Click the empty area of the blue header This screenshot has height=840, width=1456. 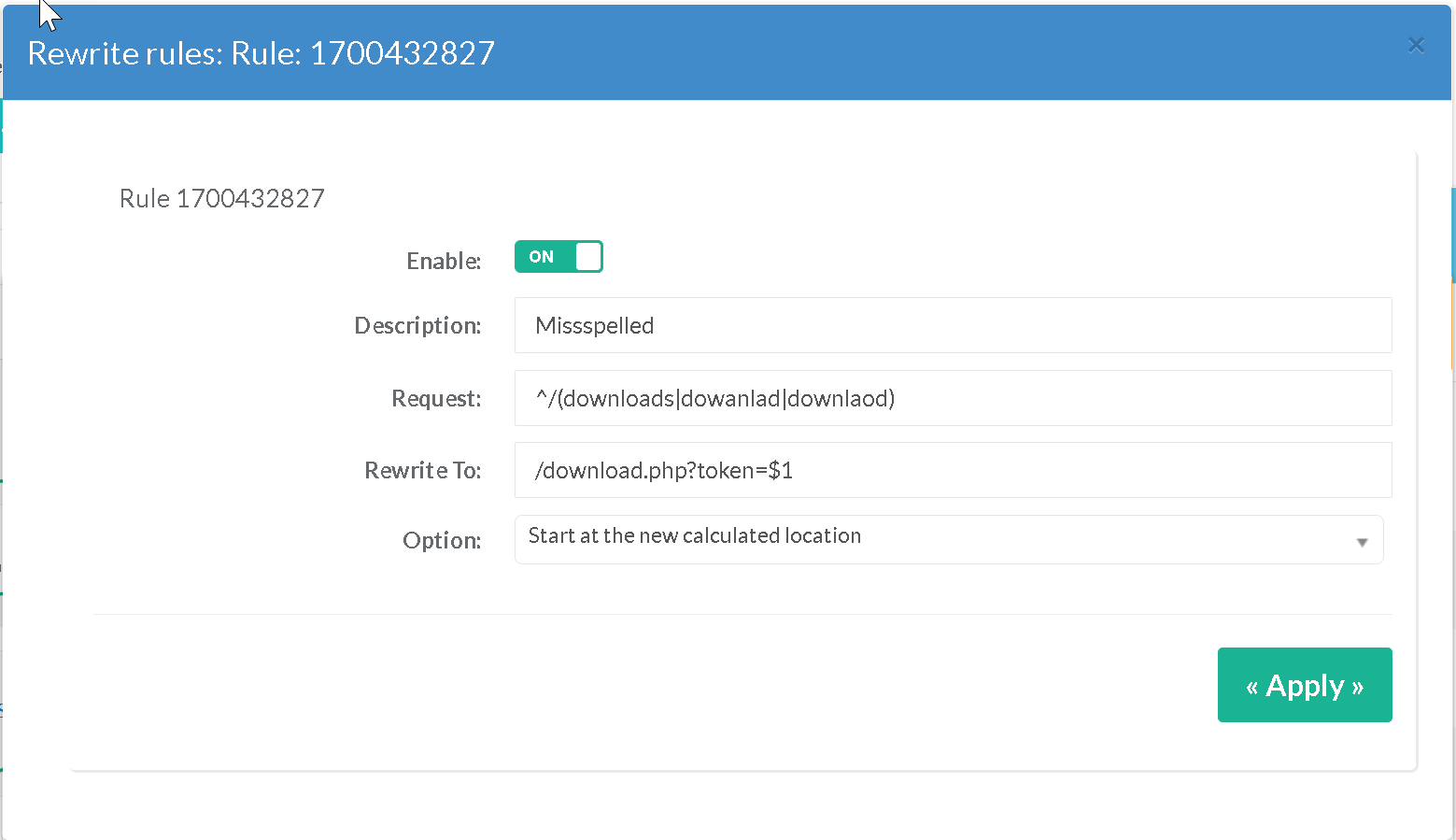[x=934, y=53]
